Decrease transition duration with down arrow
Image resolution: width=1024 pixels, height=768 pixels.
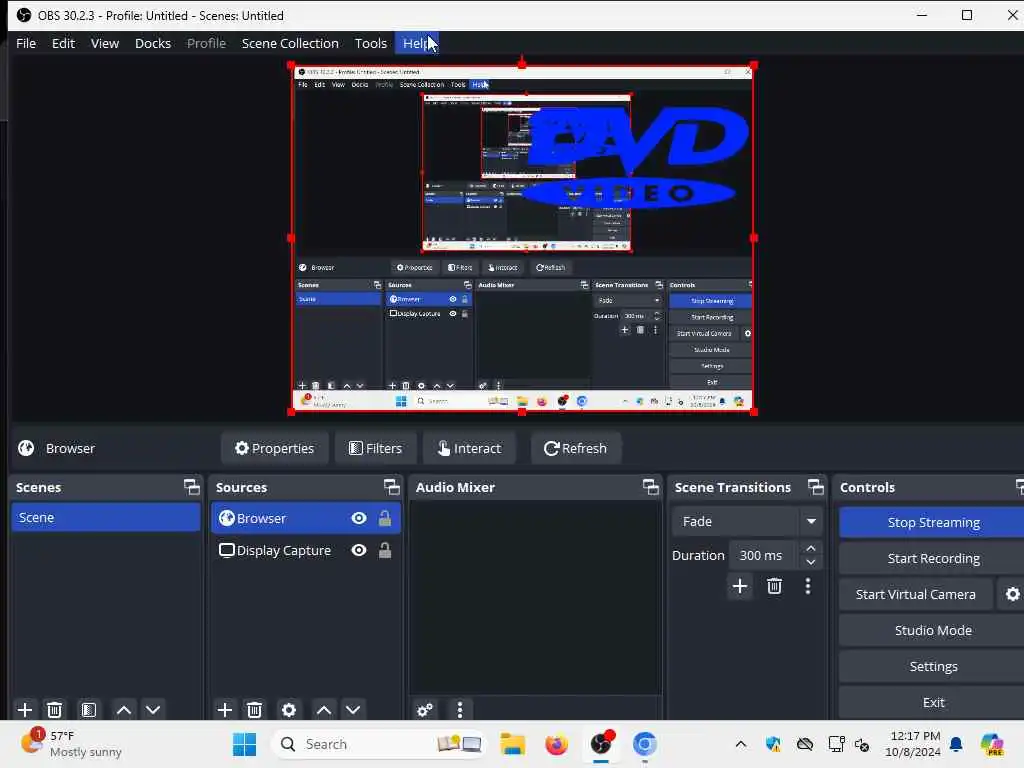pyautogui.click(x=810, y=562)
